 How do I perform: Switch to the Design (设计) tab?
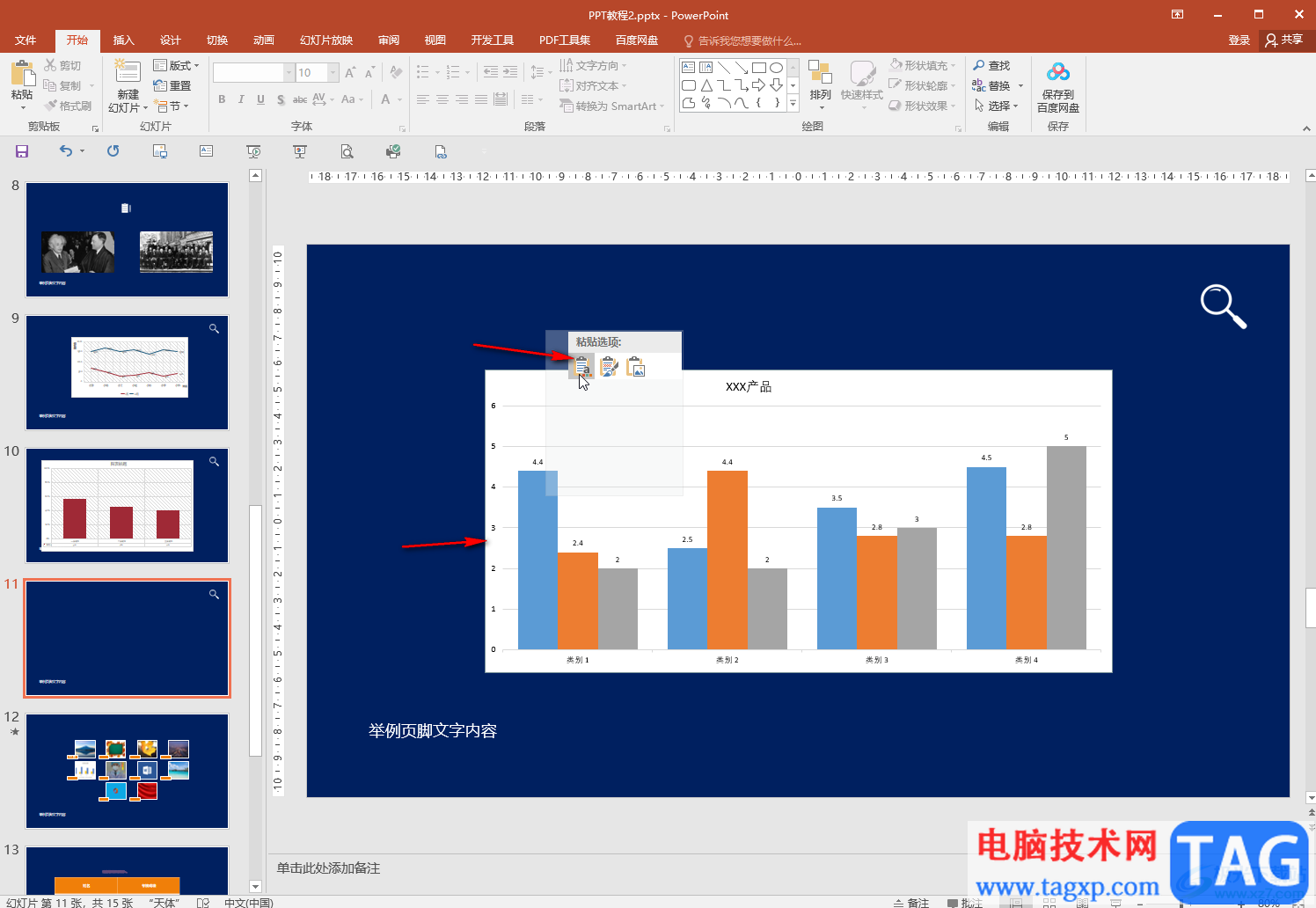(170, 40)
